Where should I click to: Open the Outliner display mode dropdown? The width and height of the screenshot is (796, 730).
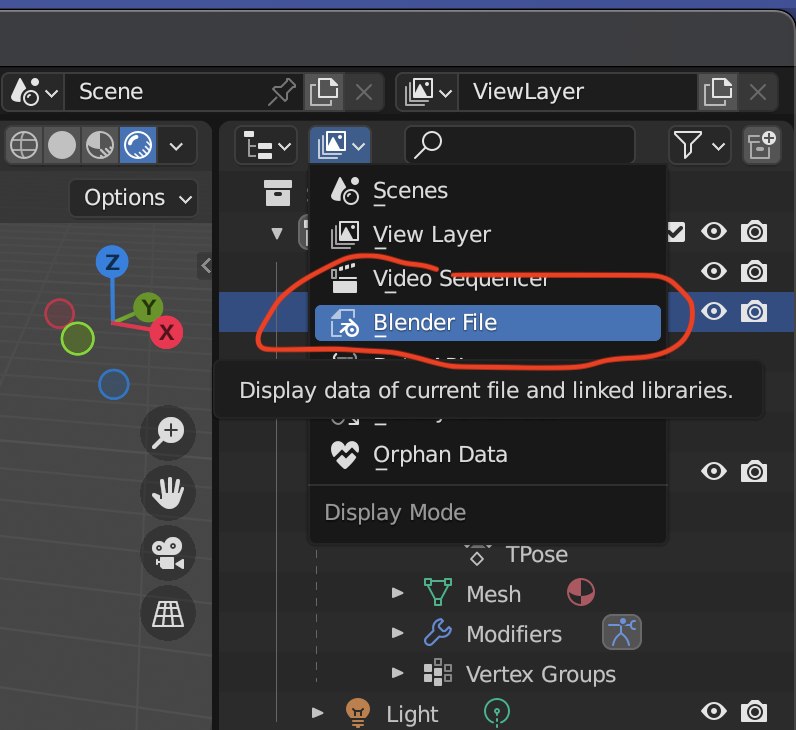click(x=340, y=146)
